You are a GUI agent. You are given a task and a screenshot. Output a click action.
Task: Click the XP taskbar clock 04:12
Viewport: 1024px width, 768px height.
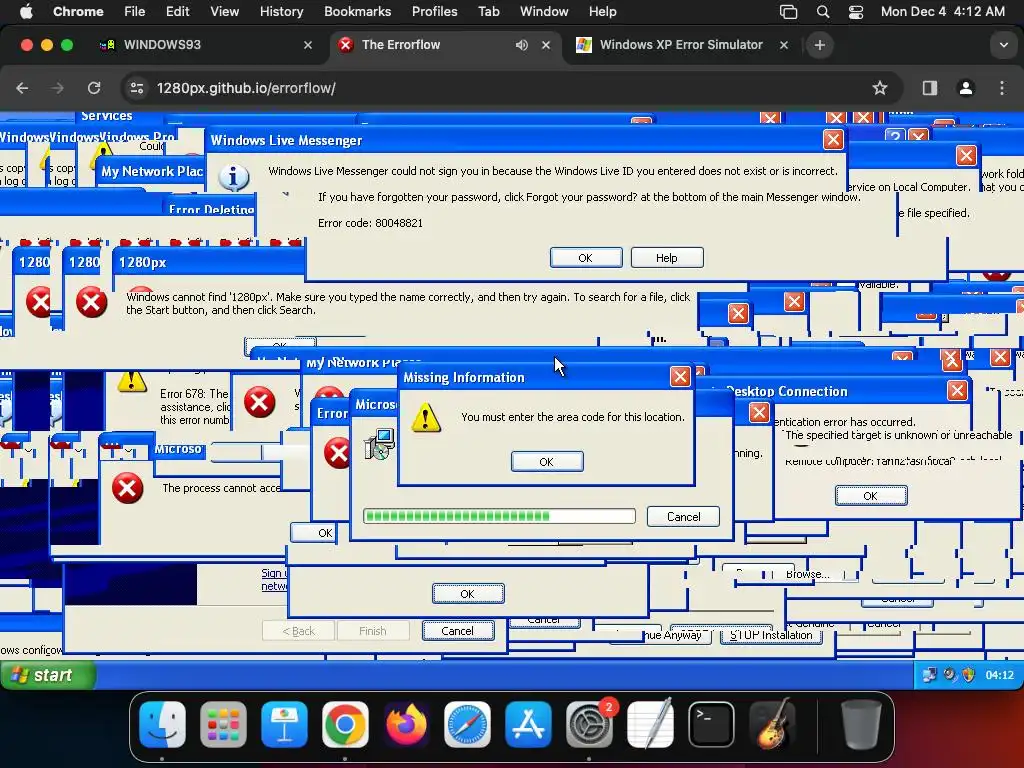coord(999,675)
